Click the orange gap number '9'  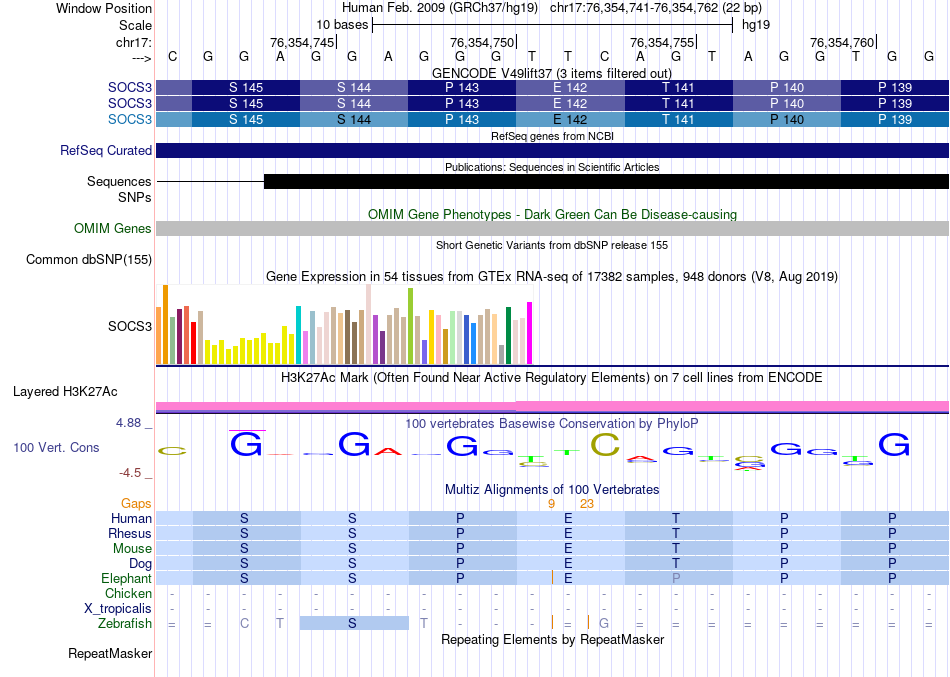coord(551,504)
